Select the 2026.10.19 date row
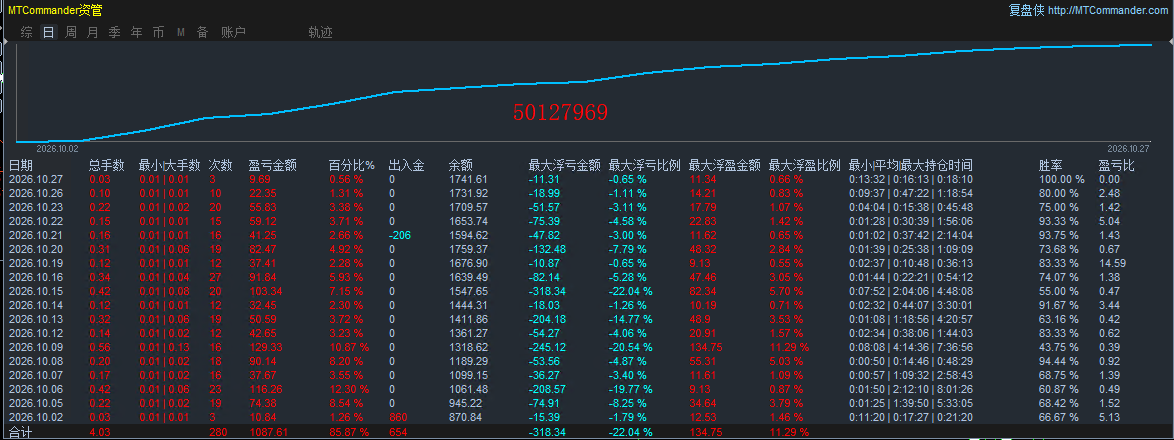The image size is (1174, 440). point(587,263)
